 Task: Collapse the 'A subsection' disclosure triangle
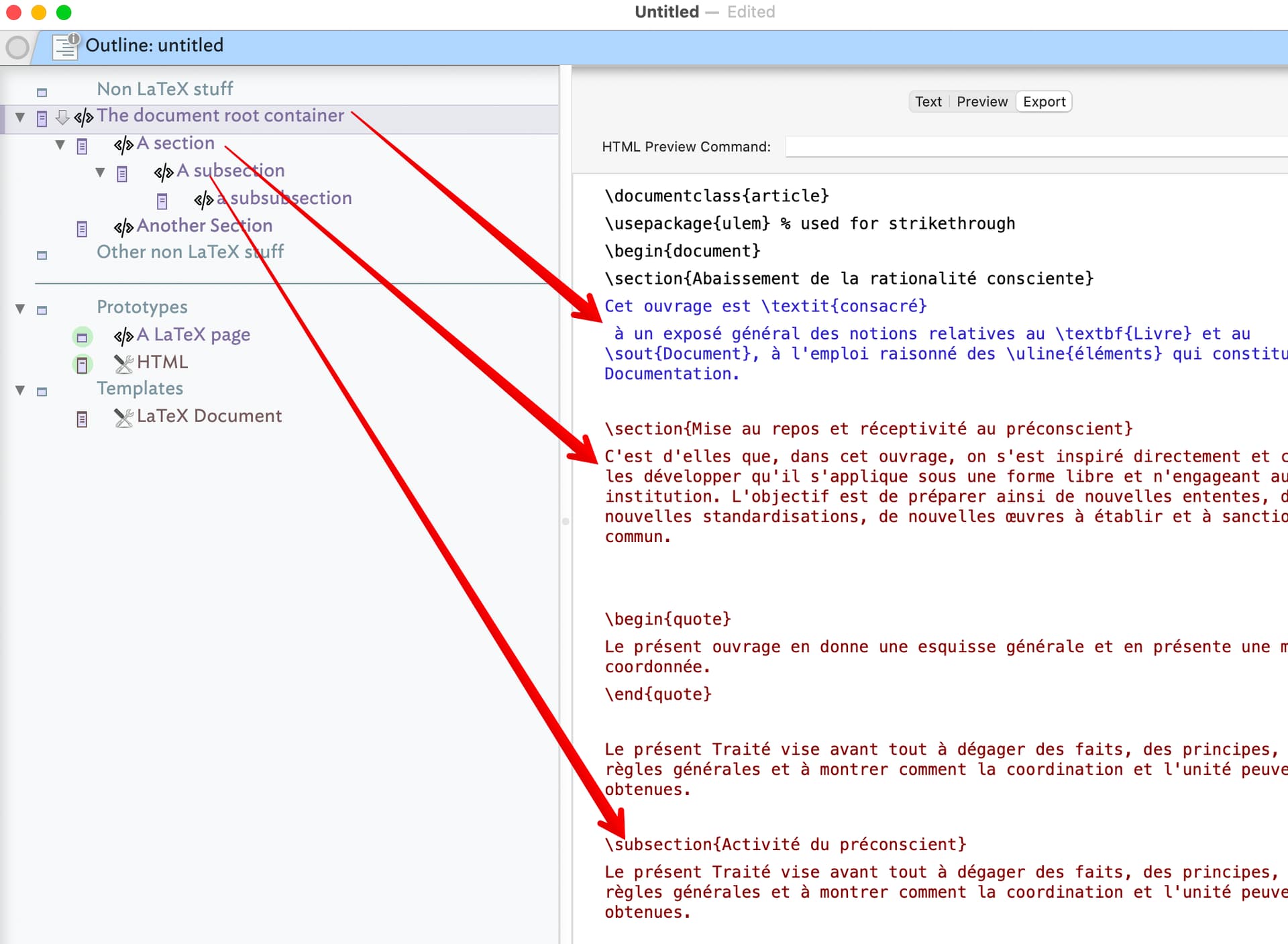click(x=100, y=172)
